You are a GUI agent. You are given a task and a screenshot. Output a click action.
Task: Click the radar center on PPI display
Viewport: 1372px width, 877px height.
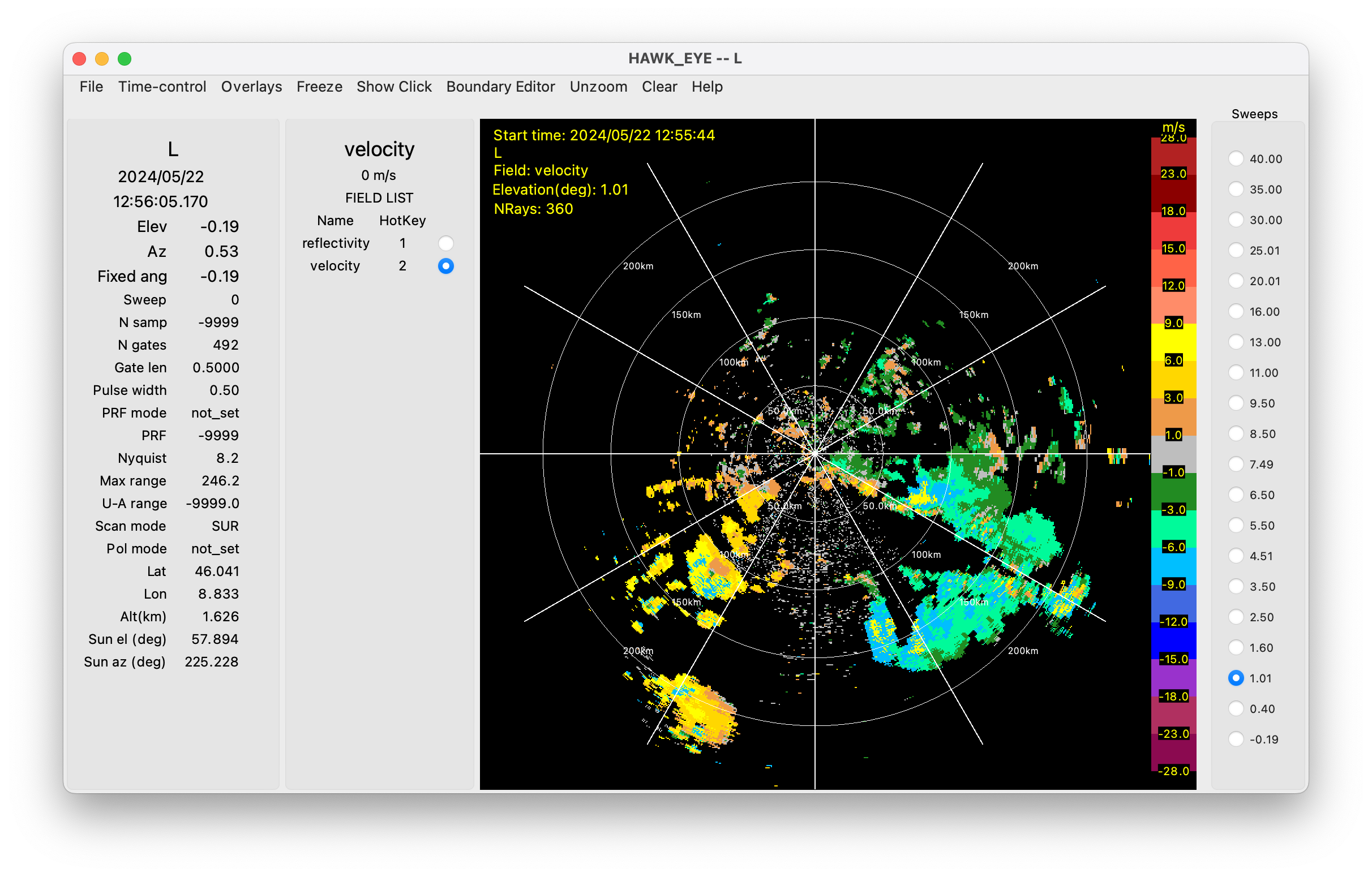tap(815, 454)
